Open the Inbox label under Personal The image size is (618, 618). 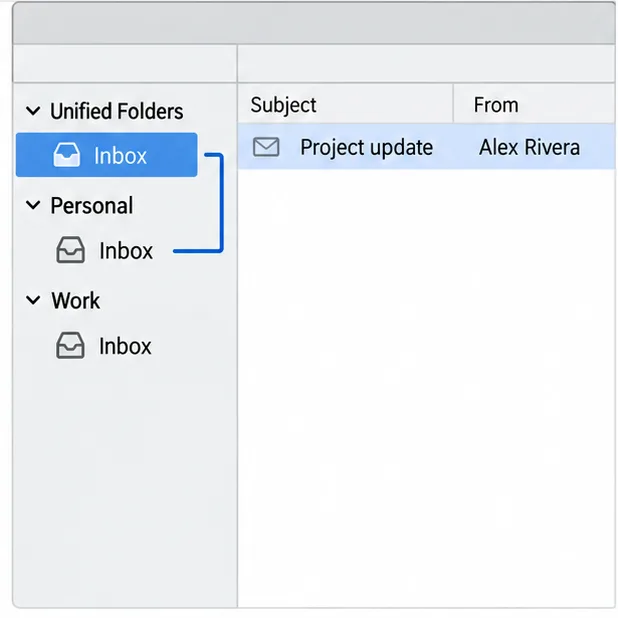[x=126, y=251]
